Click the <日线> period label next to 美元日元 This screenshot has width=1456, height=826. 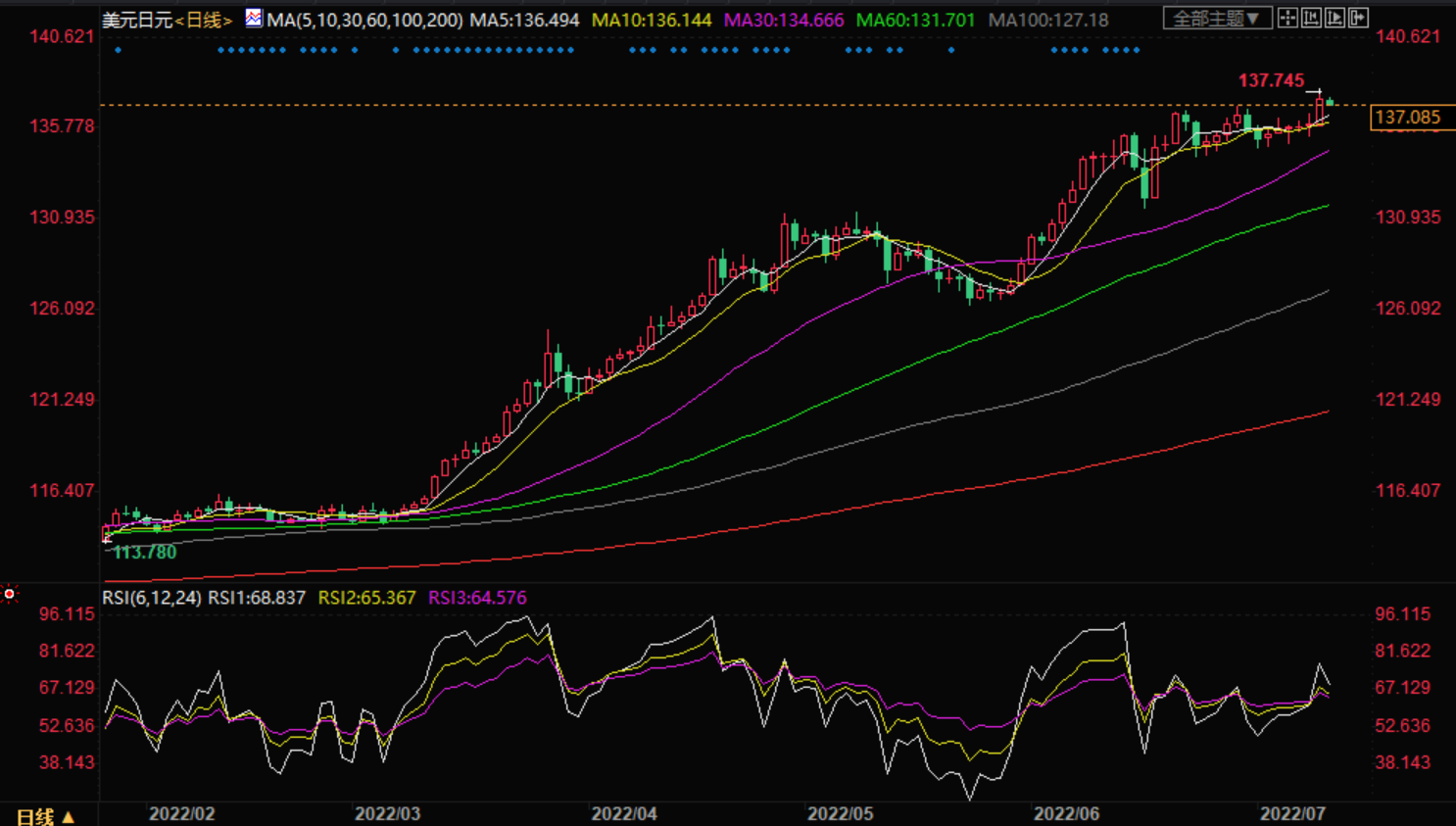(x=204, y=20)
